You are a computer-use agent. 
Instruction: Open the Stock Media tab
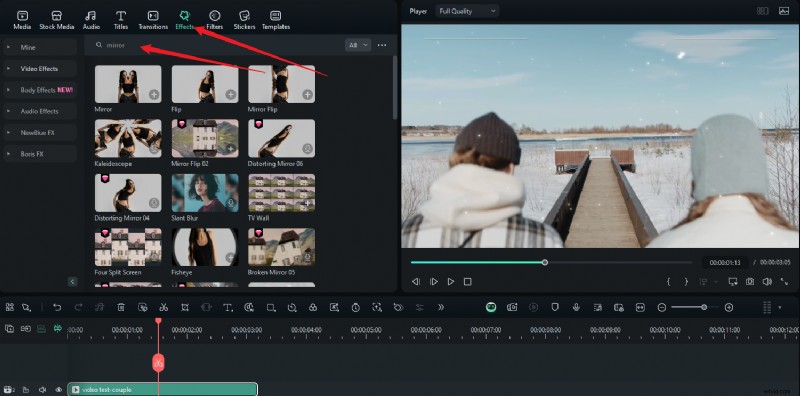(57, 20)
